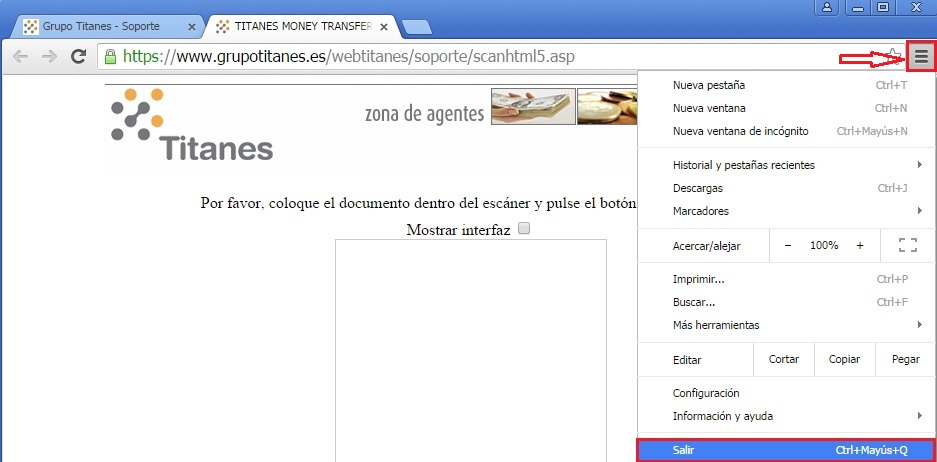Open a new tab with the blank tab button
The image size is (937, 462).
417,27
